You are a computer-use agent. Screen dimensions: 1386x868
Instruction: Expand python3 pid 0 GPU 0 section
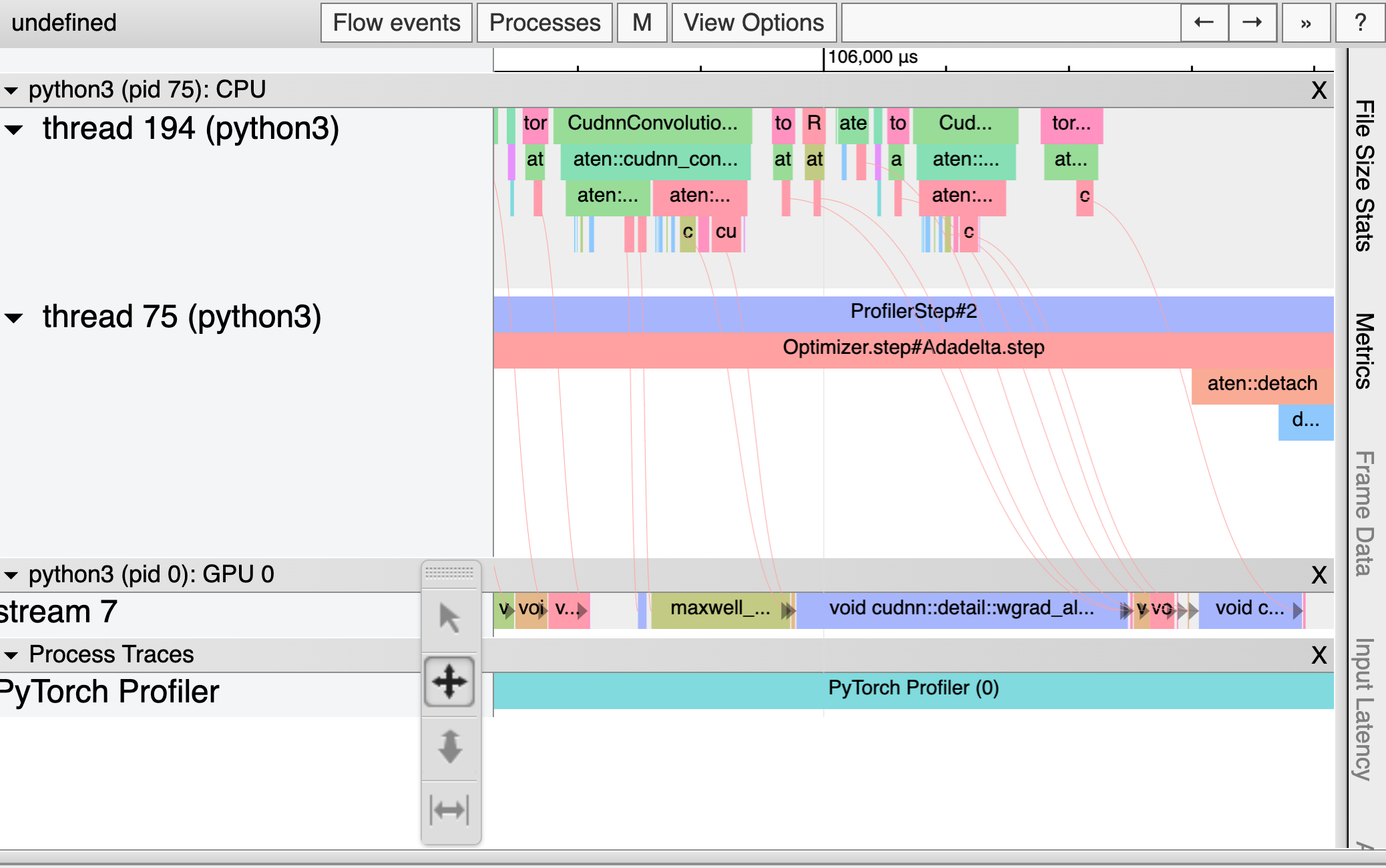click(x=11, y=574)
